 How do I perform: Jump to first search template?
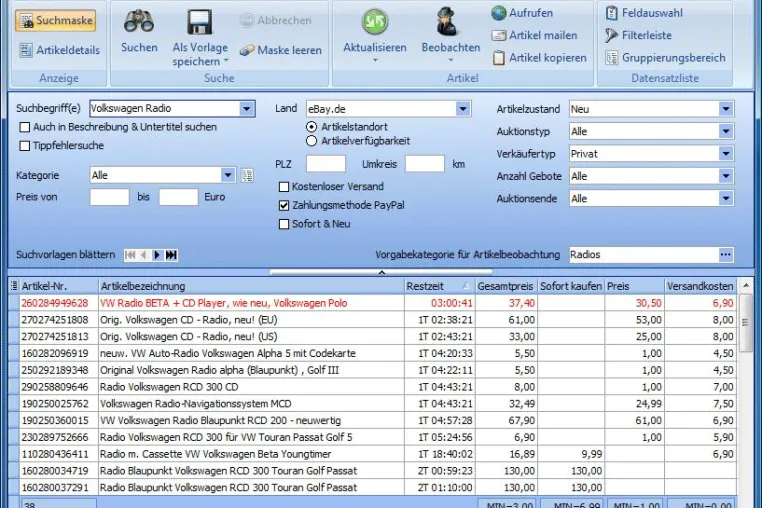[130, 255]
